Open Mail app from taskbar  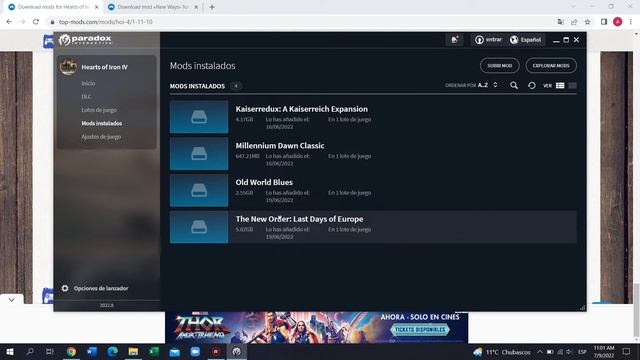click(175, 351)
